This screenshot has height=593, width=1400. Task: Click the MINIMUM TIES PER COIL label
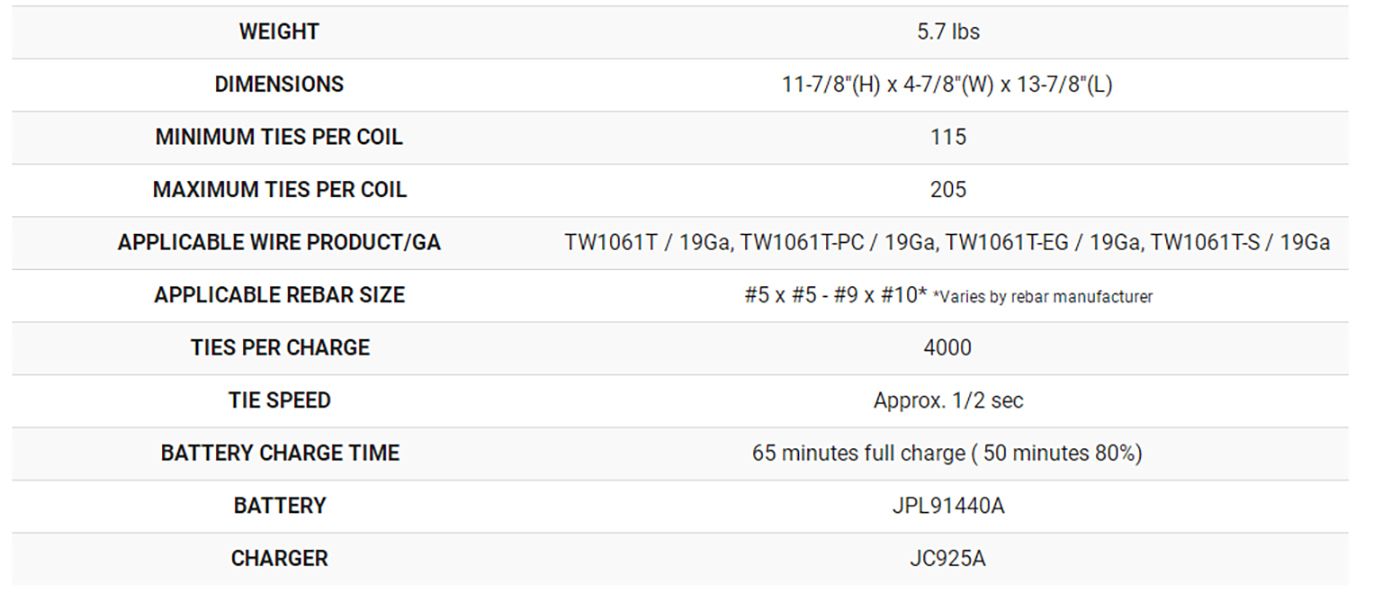(279, 137)
